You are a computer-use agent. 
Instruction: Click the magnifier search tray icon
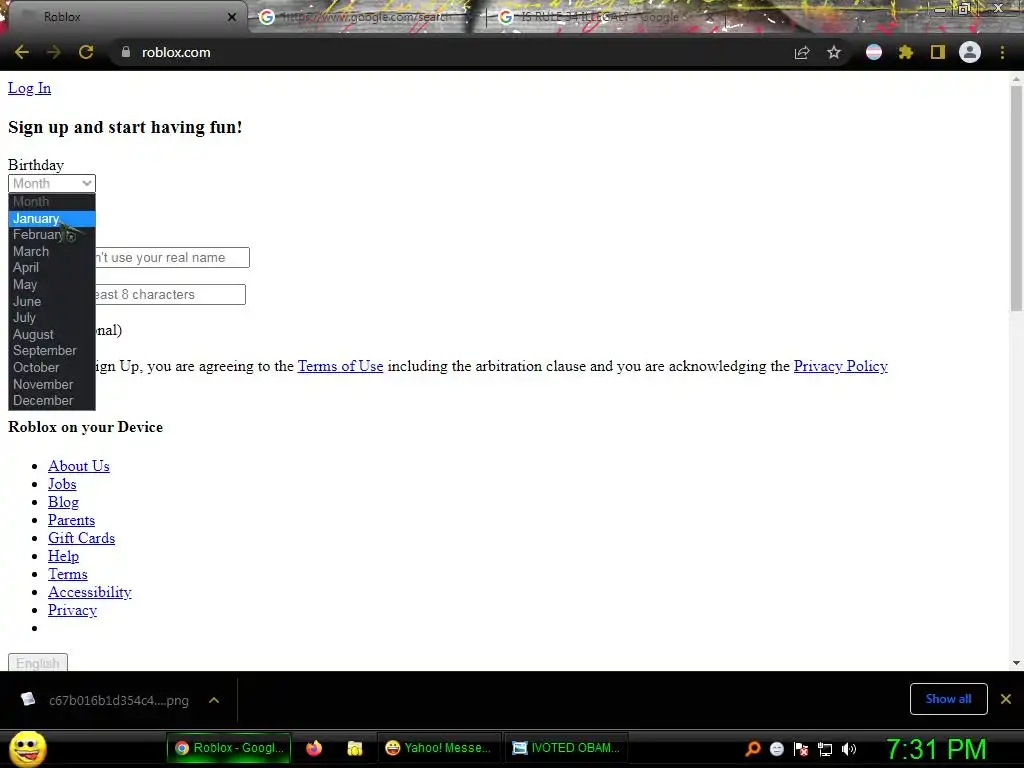[x=753, y=749]
